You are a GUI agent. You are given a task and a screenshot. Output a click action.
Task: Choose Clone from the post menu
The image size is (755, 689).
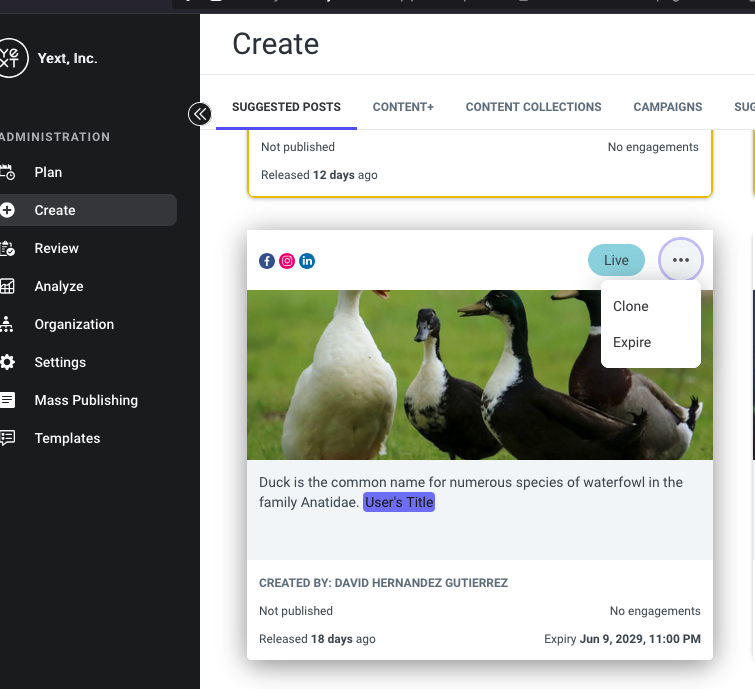(631, 306)
